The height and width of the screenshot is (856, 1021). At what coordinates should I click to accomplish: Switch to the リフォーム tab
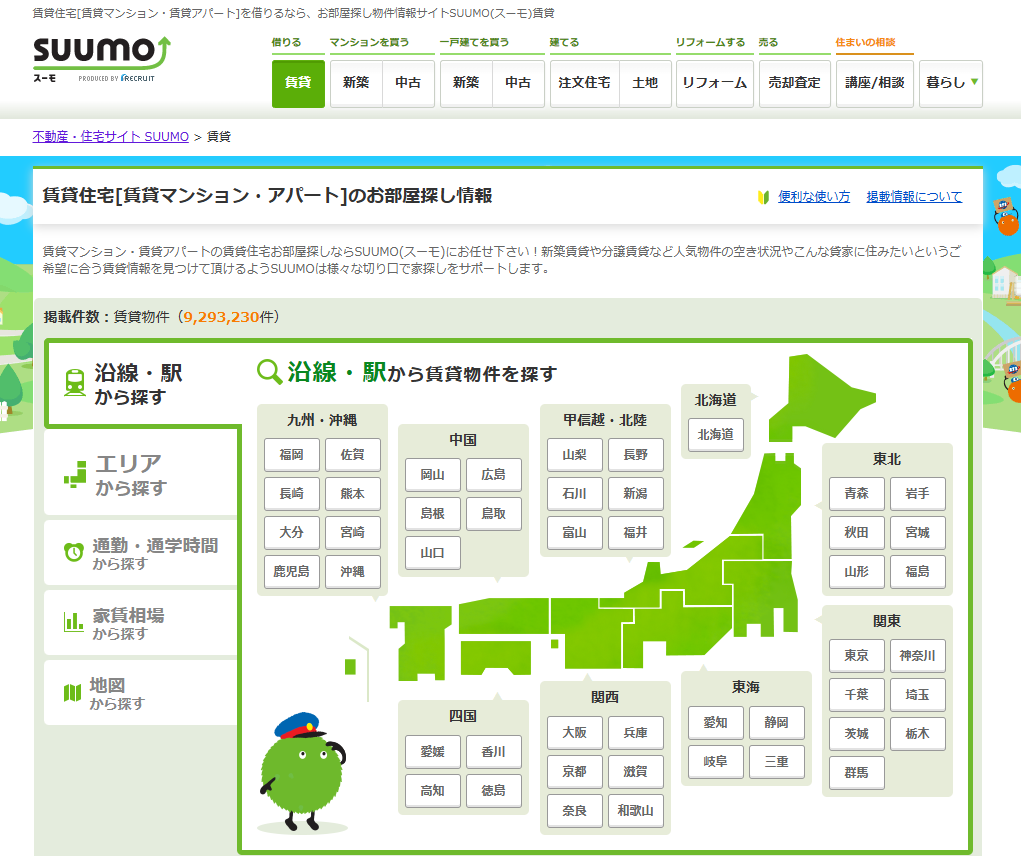(715, 83)
